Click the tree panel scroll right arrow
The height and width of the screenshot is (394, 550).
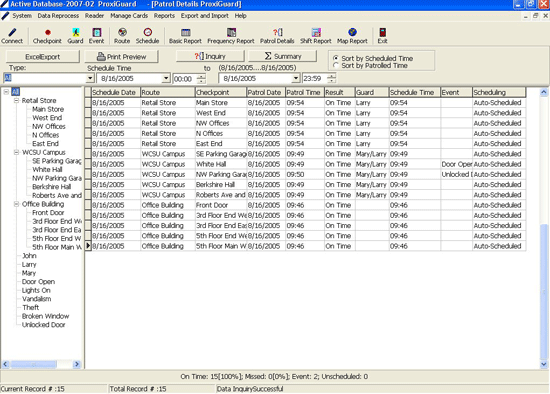pyautogui.click(x=77, y=365)
